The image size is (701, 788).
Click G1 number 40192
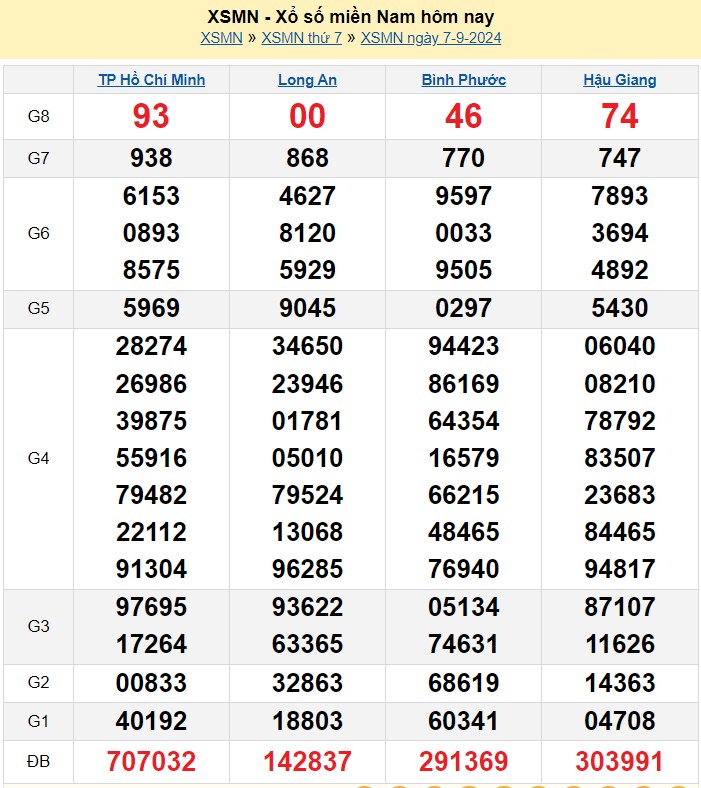pos(151,721)
